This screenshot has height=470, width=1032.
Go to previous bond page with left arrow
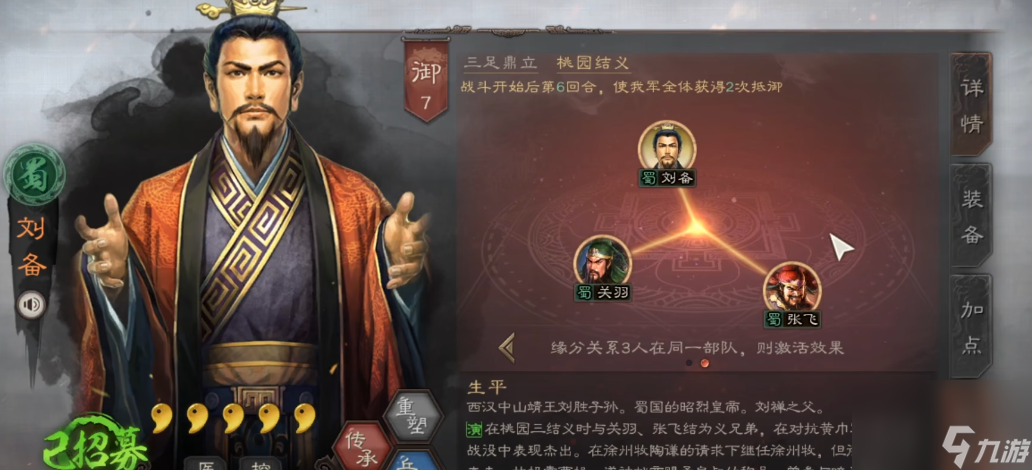tap(507, 348)
